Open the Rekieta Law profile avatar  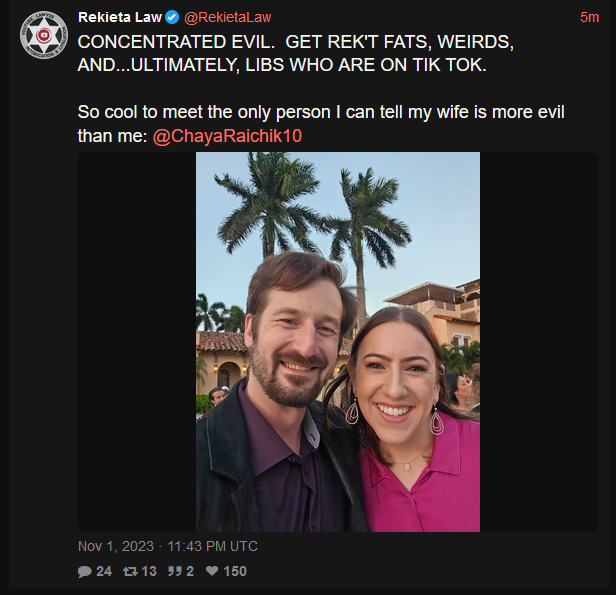(x=44, y=35)
